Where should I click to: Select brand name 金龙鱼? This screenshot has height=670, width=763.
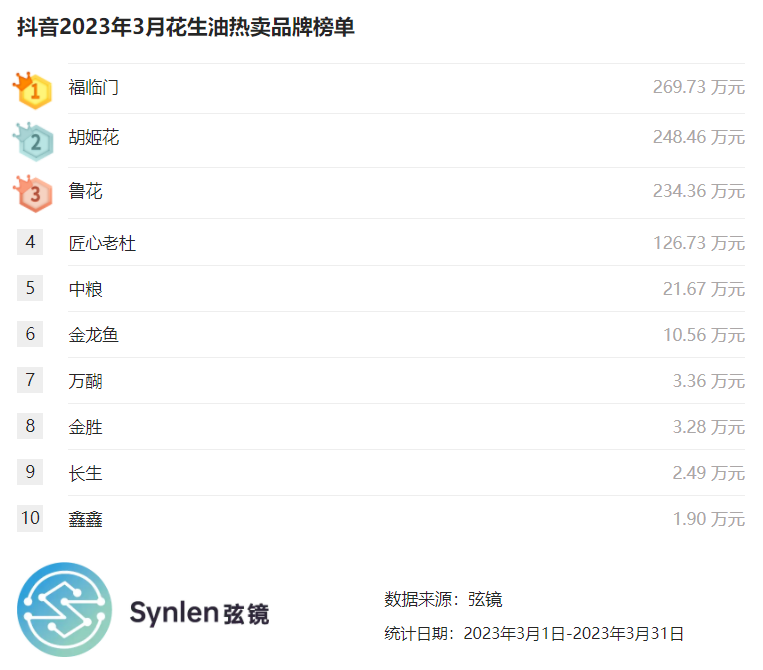(93, 335)
